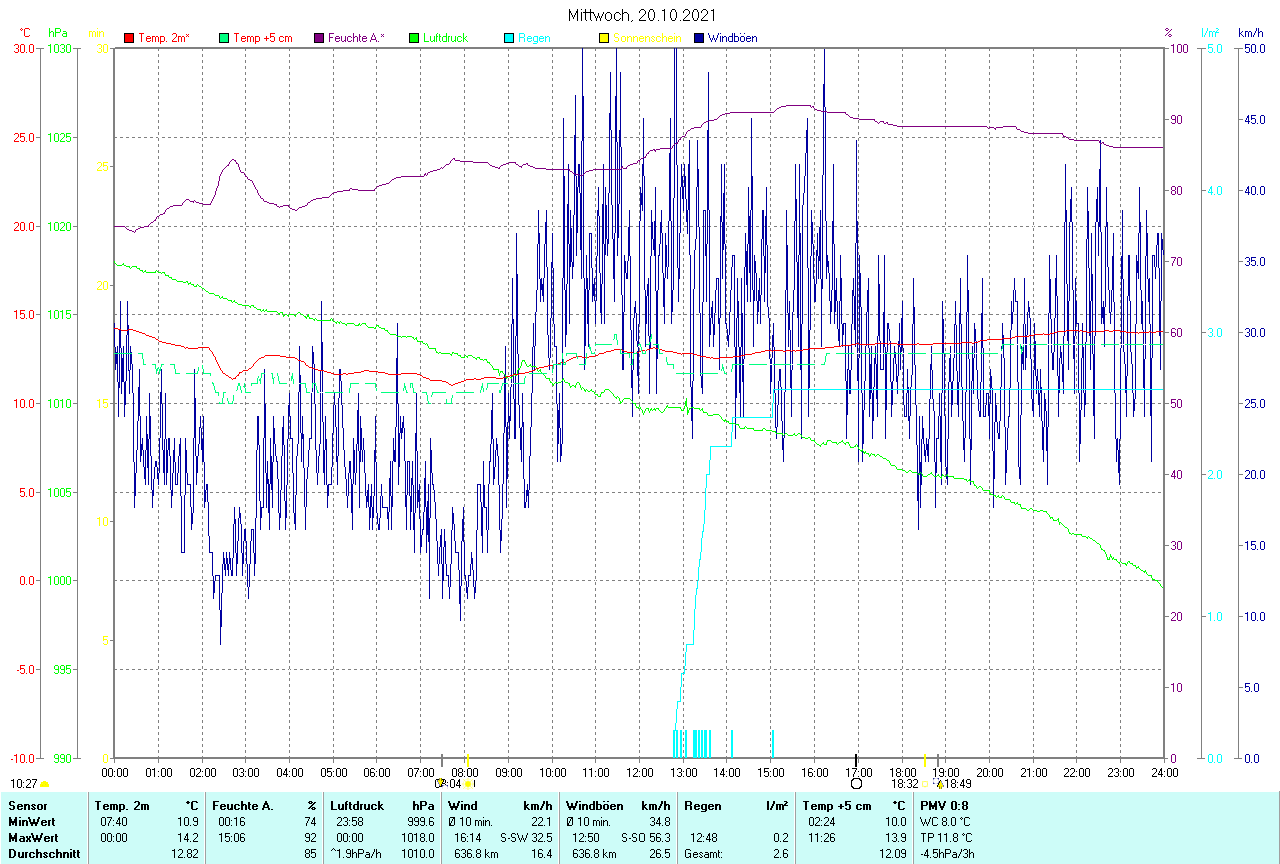Click the rain time '12:48'
Viewport: 1280px width, 864px height.
point(705,837)
